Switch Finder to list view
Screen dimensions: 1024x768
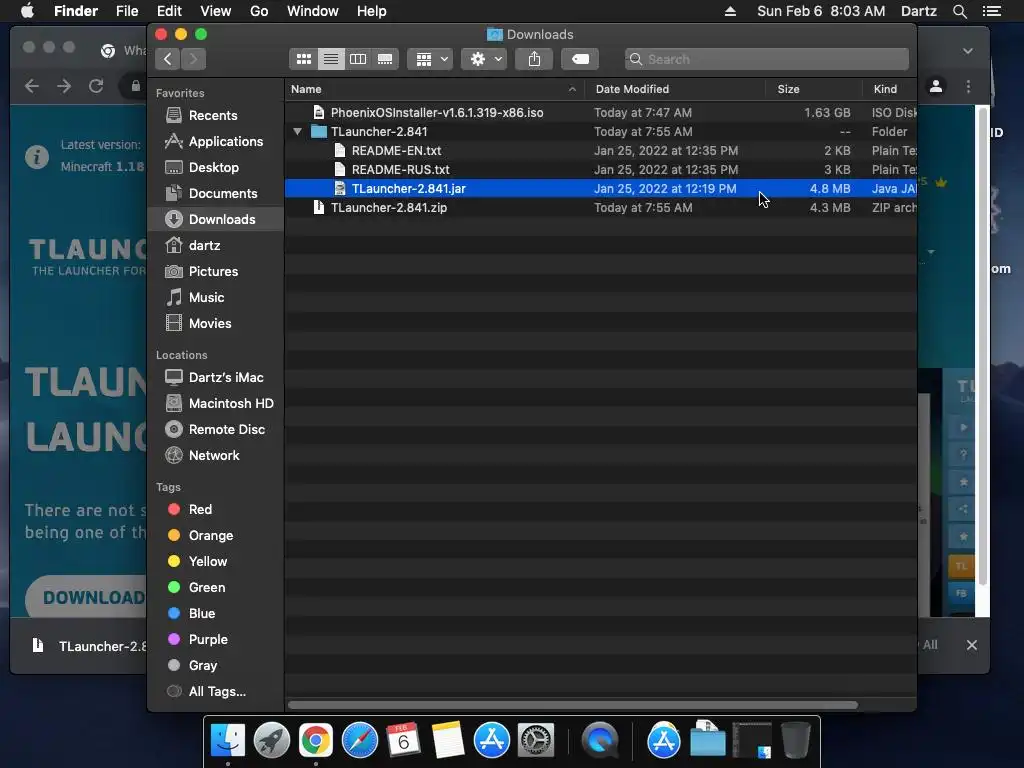[x=331, y=59]
